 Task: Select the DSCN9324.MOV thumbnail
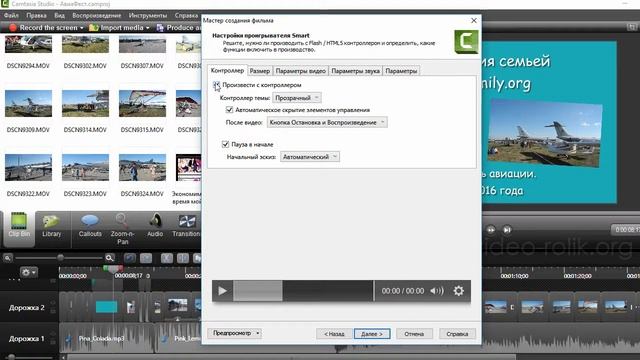(142, 167)
